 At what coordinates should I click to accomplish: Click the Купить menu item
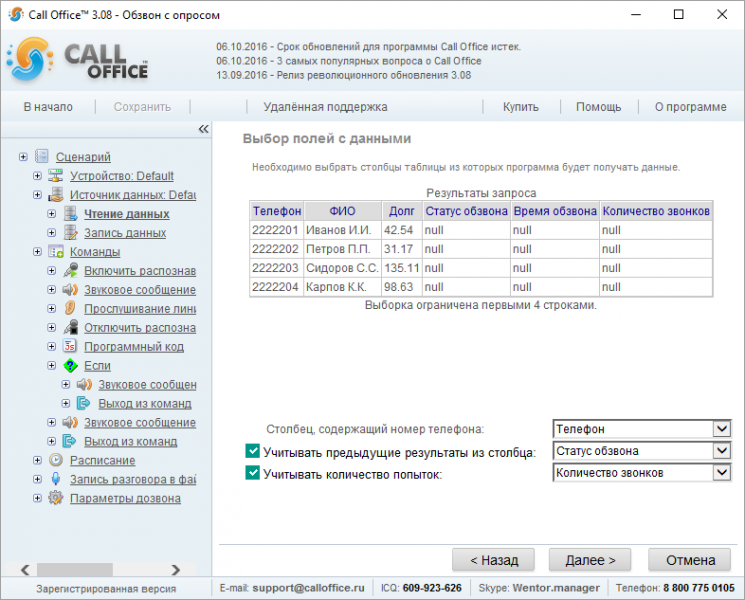[521, 107]
